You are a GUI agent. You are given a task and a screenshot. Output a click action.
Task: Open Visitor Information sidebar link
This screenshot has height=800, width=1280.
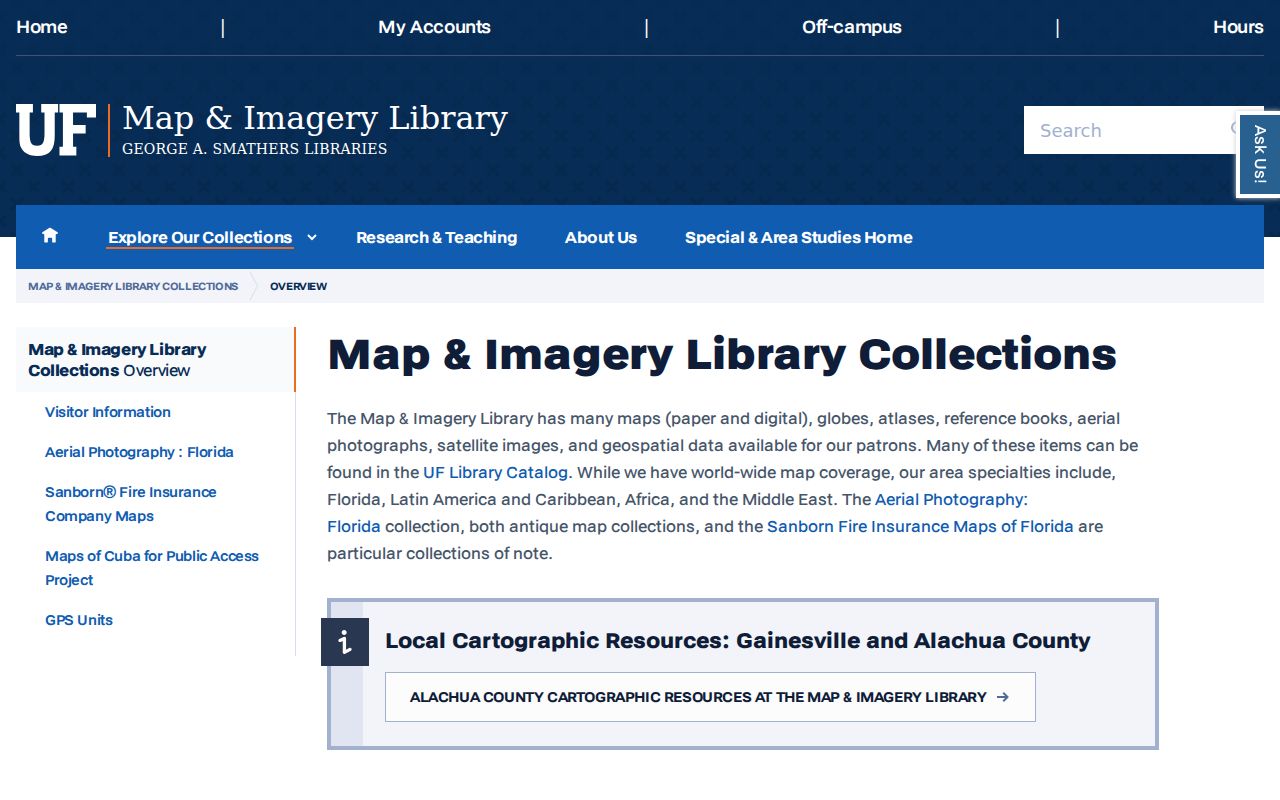click(x=108, y=412)
